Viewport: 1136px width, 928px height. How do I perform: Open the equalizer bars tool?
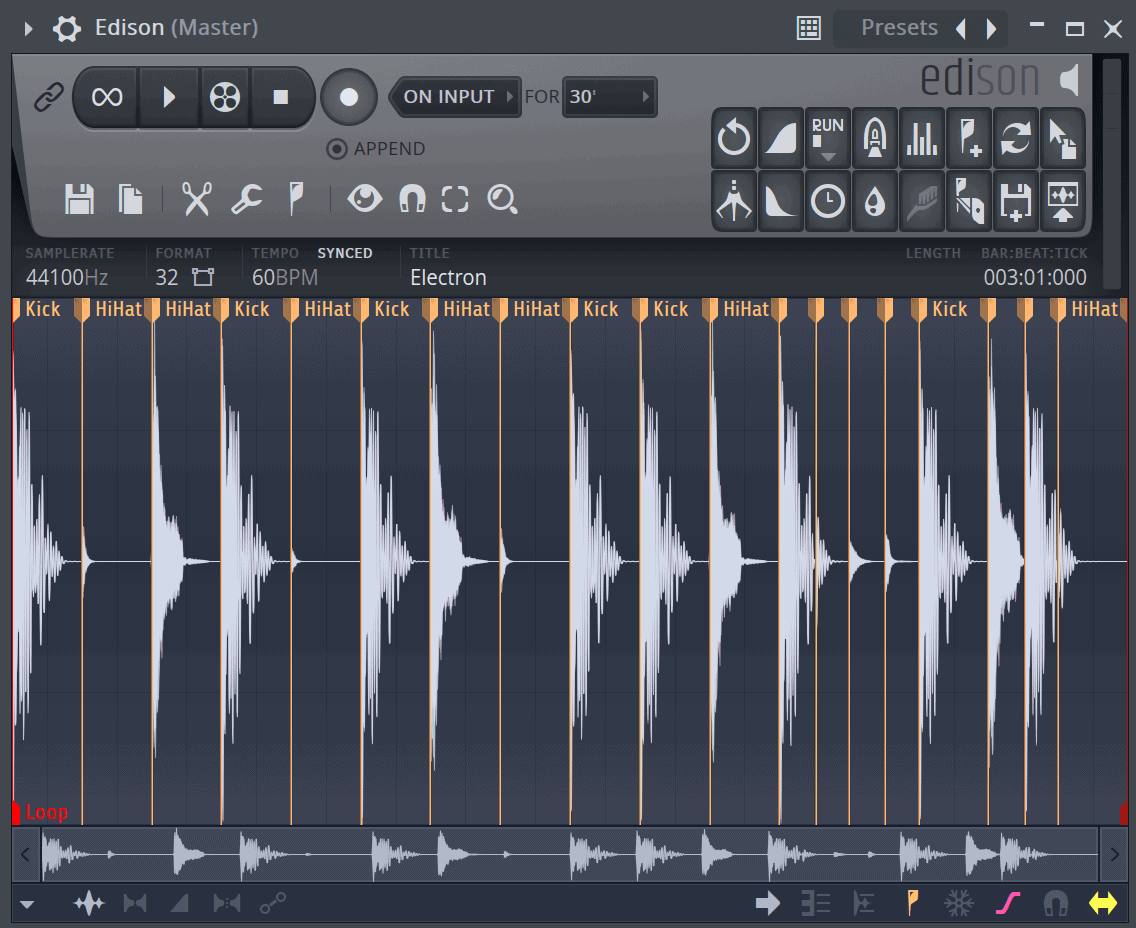pos(922,138)
